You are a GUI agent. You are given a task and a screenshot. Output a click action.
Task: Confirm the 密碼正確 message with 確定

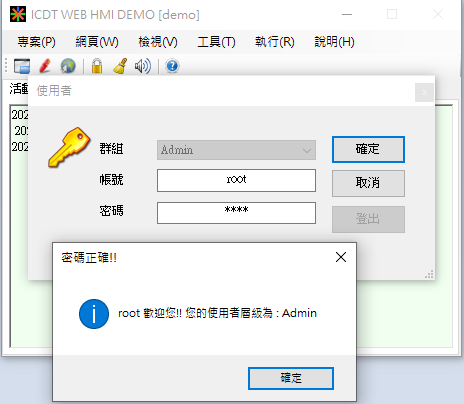pyautogui.click(x=291, y=378)
